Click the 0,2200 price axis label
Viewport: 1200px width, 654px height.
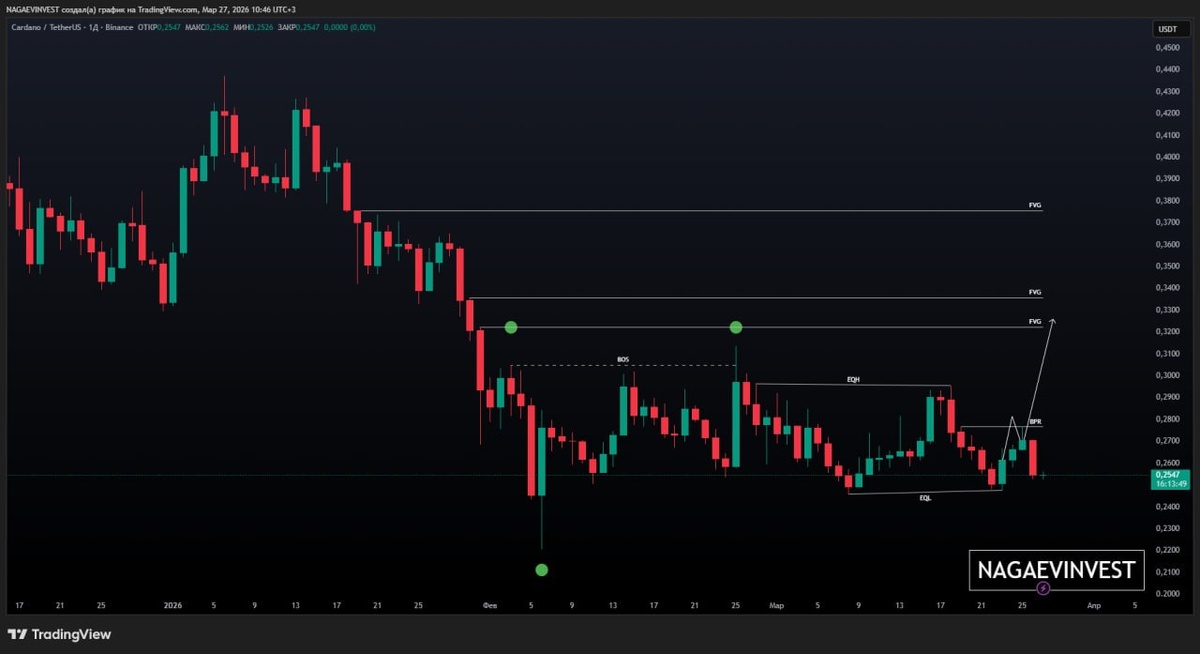[1167, 550]
